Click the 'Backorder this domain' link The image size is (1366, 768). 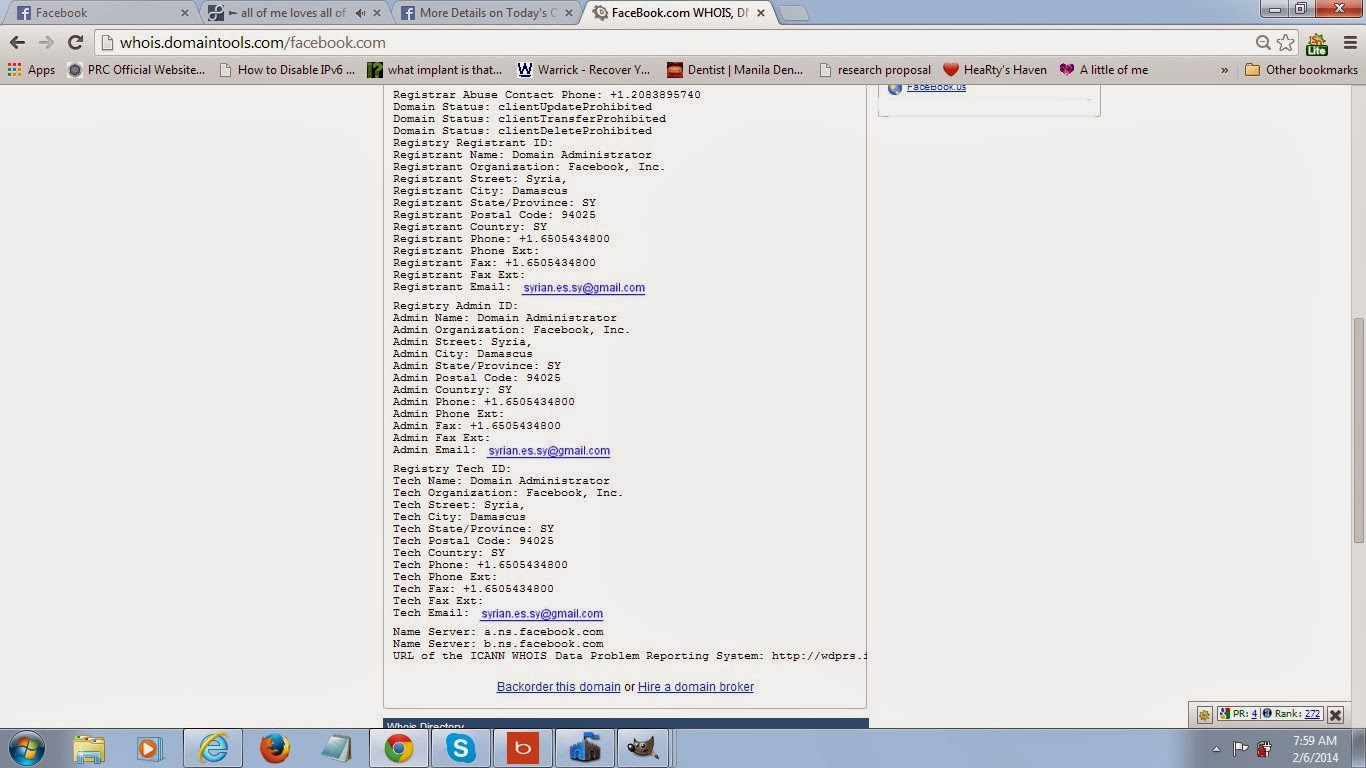(x=559, y=687)
